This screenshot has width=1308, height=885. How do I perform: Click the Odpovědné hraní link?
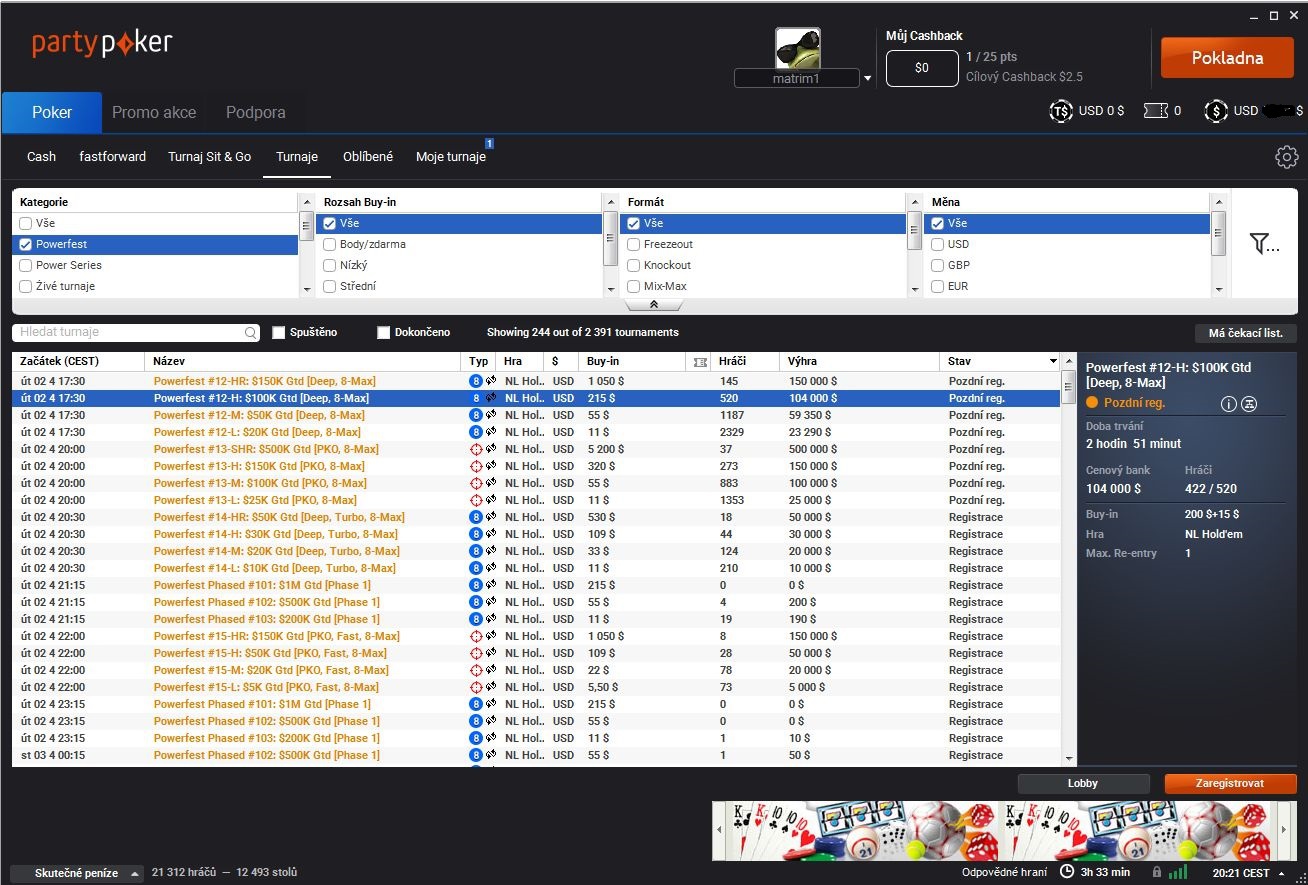1005,872
